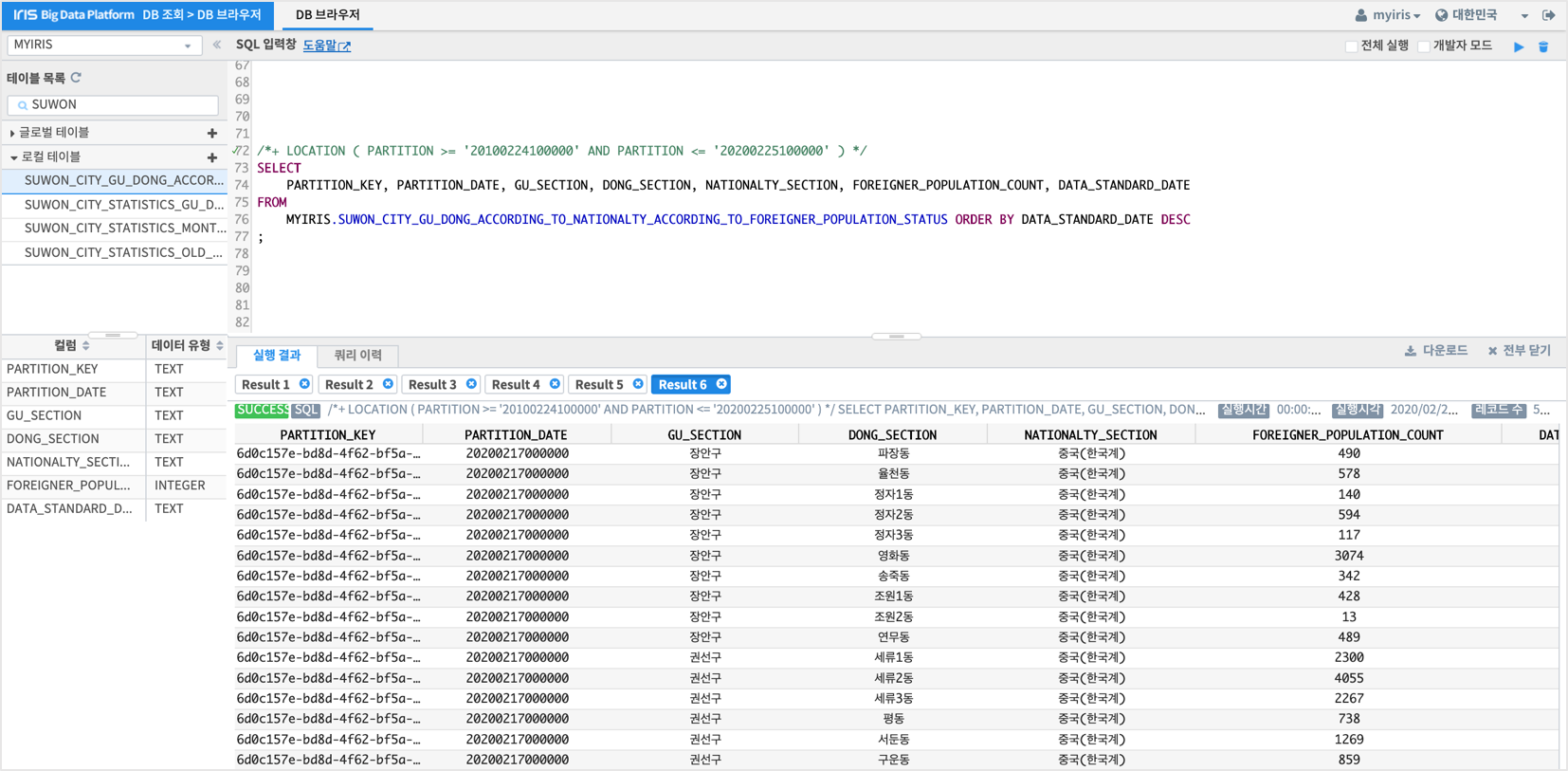Viewport: 1568px width, 771px height.
Task: Click the IRIS Big Data Platform logo
Action: 74,15
